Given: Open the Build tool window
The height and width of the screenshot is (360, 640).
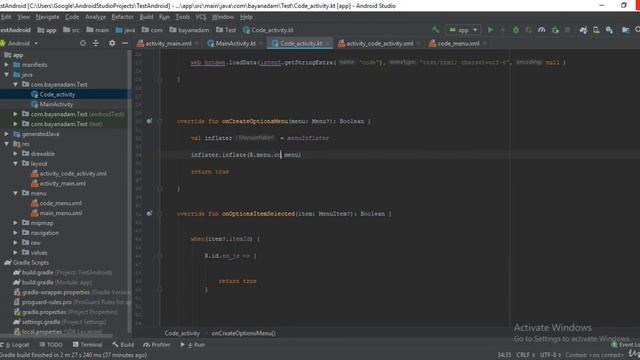Looking at the screenshot, I should click(123, 344).
